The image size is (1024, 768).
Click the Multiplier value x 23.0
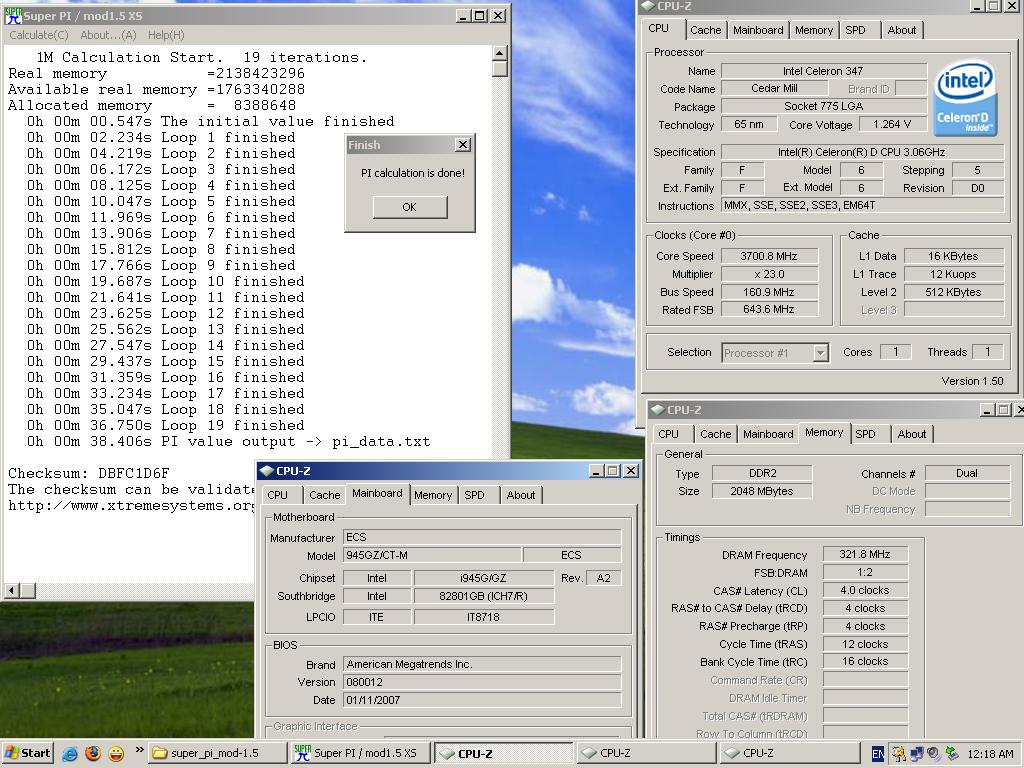[769, 274]
